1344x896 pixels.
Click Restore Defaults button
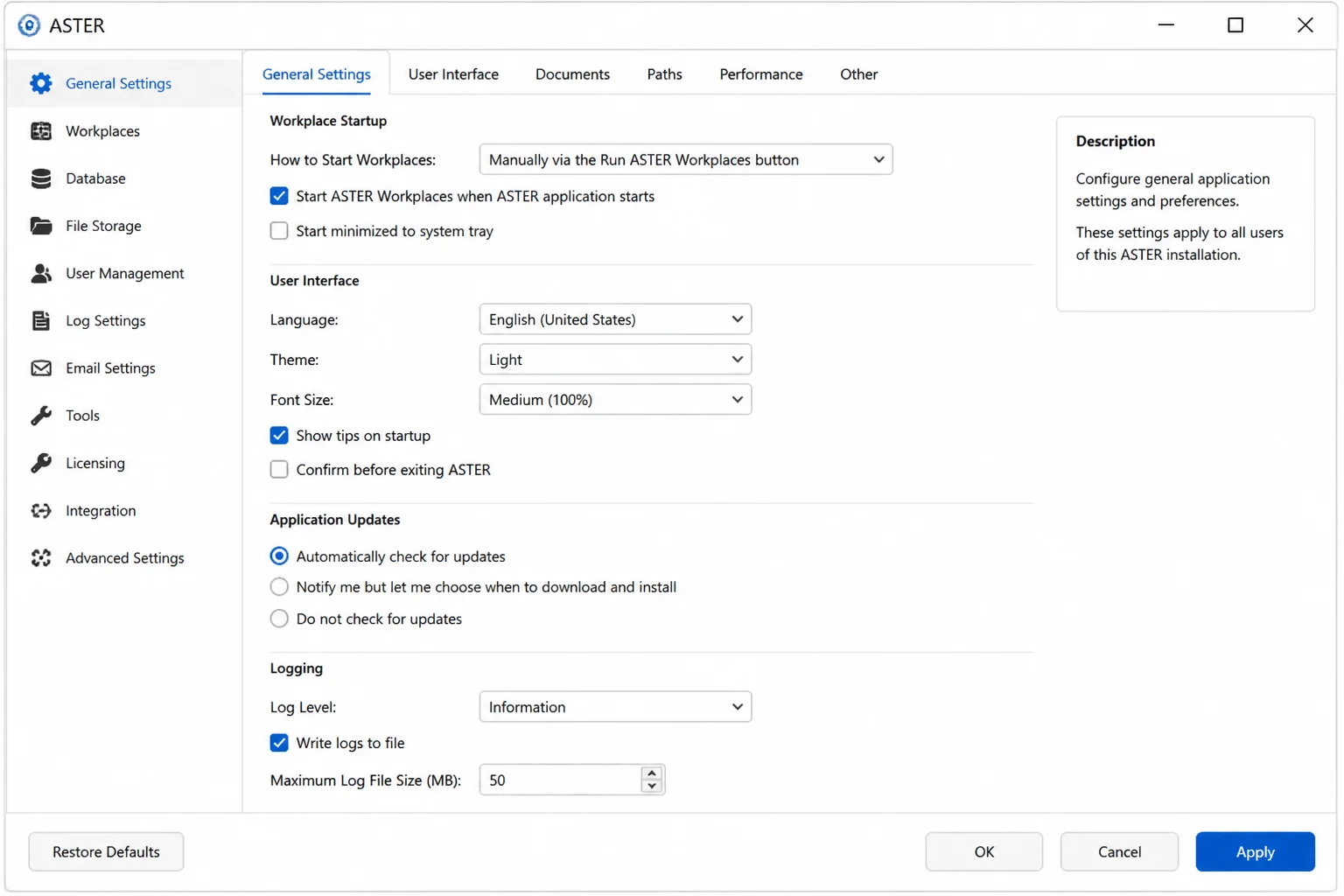(x=106, y=852)
